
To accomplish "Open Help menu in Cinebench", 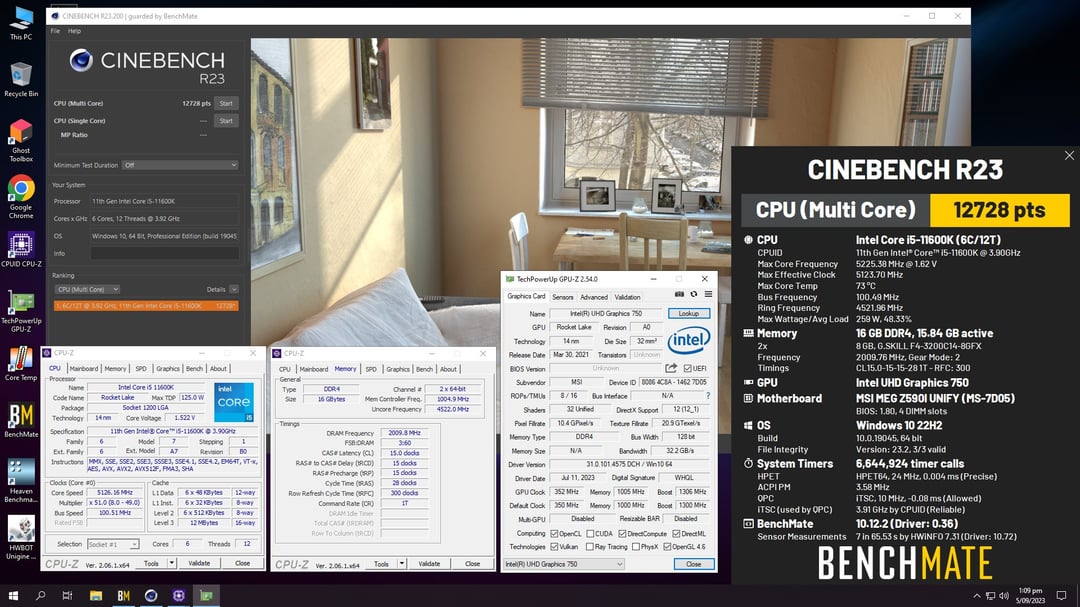I will click(74, 31).
